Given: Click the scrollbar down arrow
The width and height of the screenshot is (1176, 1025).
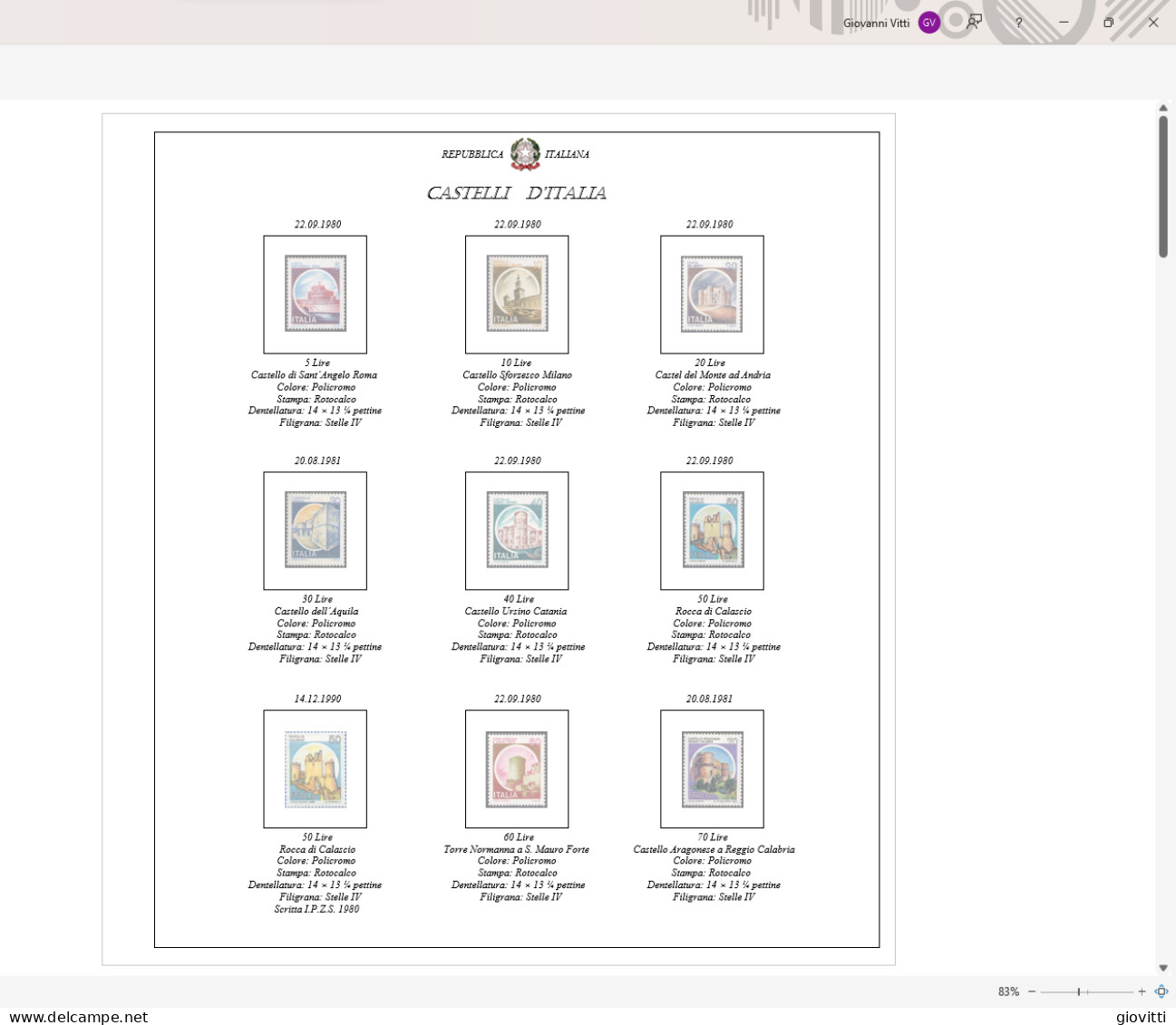Looking at the screenshot, I should pyautogui.click(x=1163, y=968).
